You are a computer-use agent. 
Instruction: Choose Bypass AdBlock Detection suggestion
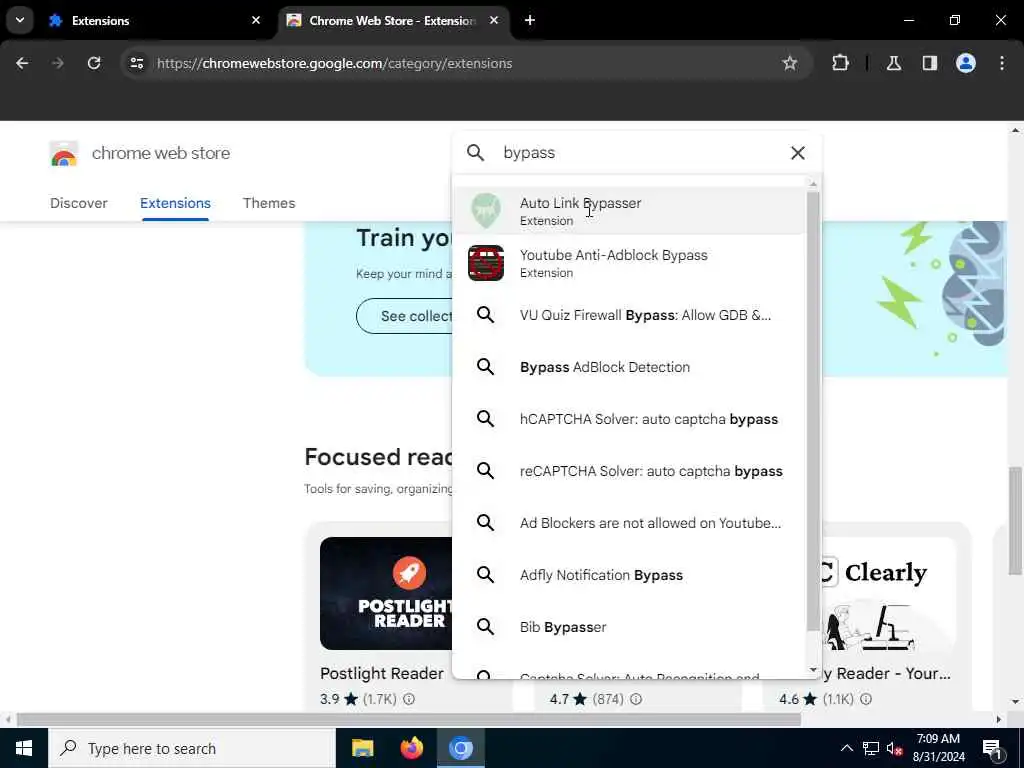pos(629,367)
